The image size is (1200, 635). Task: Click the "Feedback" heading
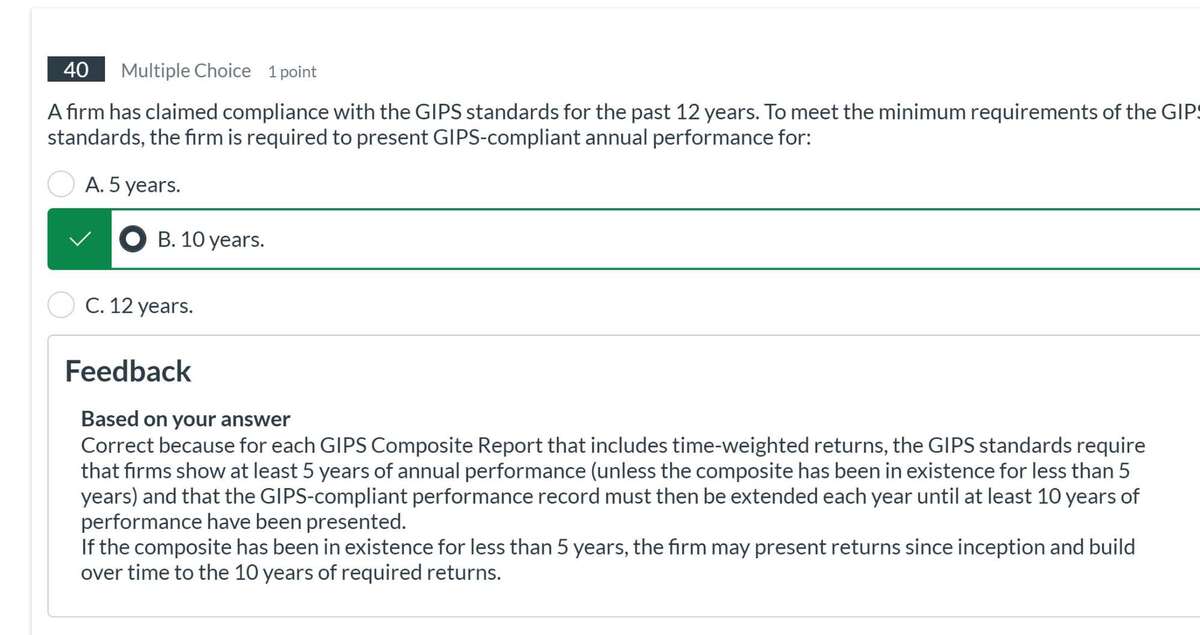[128, 371]
